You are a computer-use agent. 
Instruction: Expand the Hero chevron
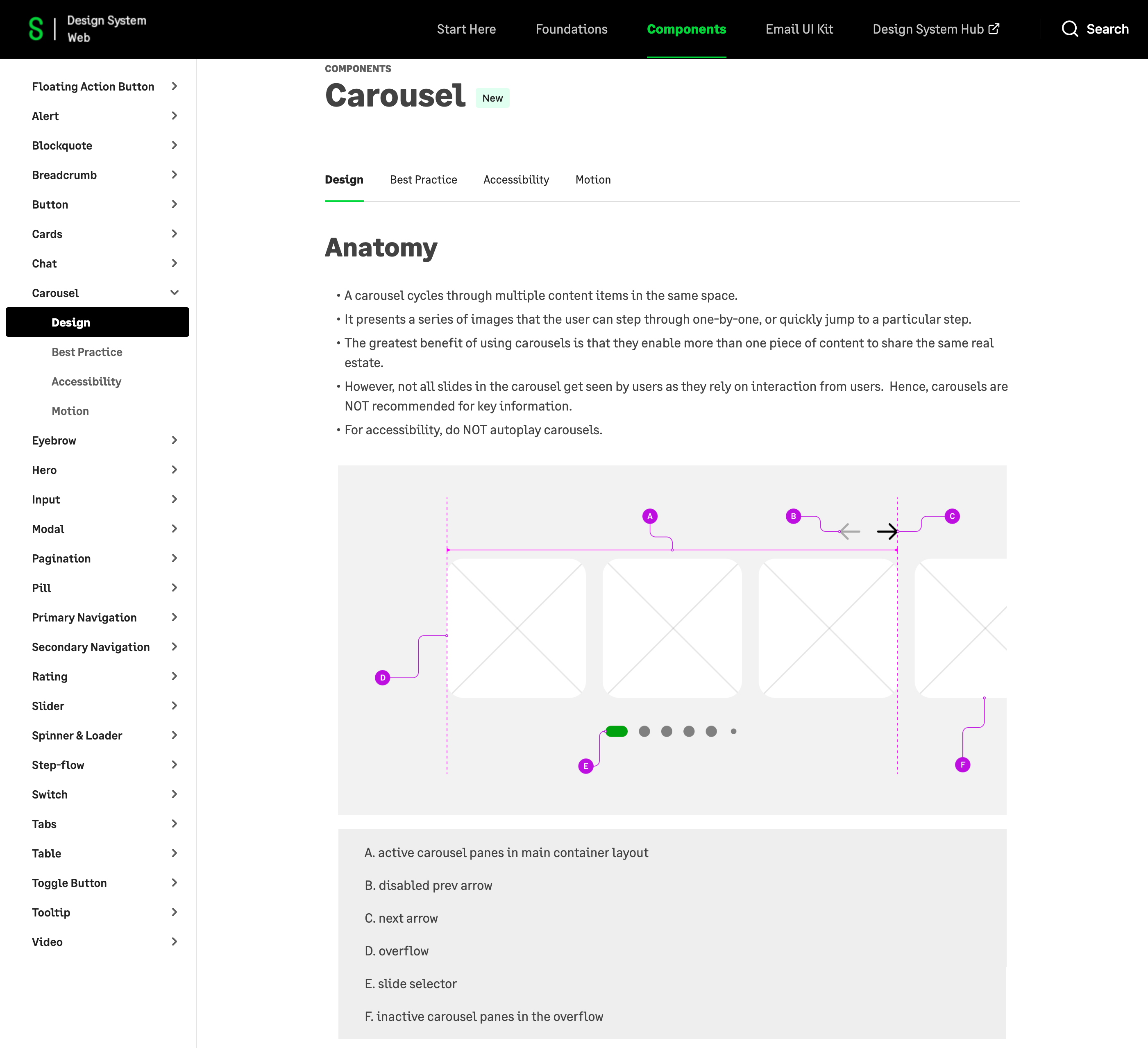point(174,470)
